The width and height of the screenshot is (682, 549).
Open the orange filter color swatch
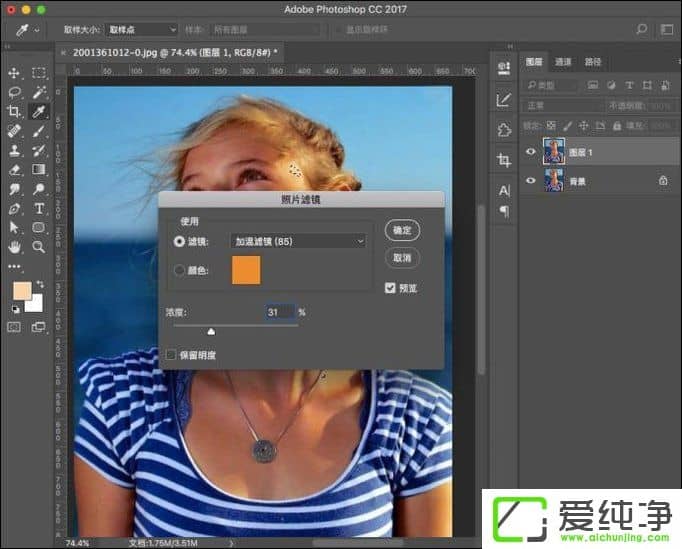246,270
